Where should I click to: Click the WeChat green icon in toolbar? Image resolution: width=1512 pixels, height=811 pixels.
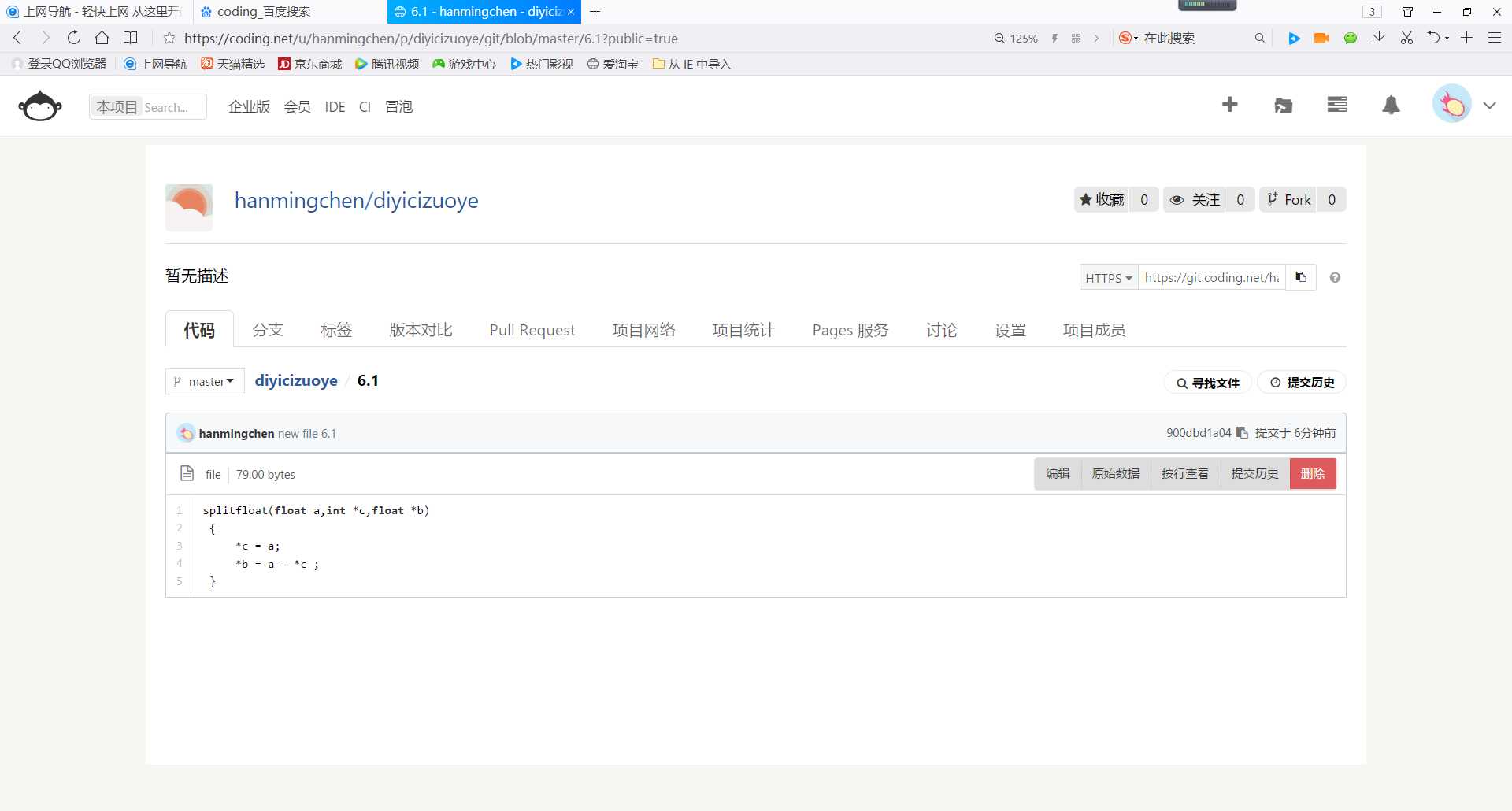click(x=1351, y=38)
